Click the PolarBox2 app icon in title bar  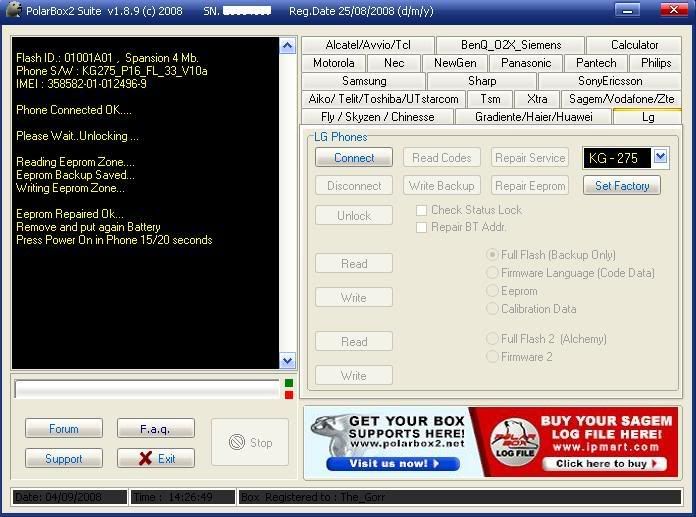(x=14, y=9)
